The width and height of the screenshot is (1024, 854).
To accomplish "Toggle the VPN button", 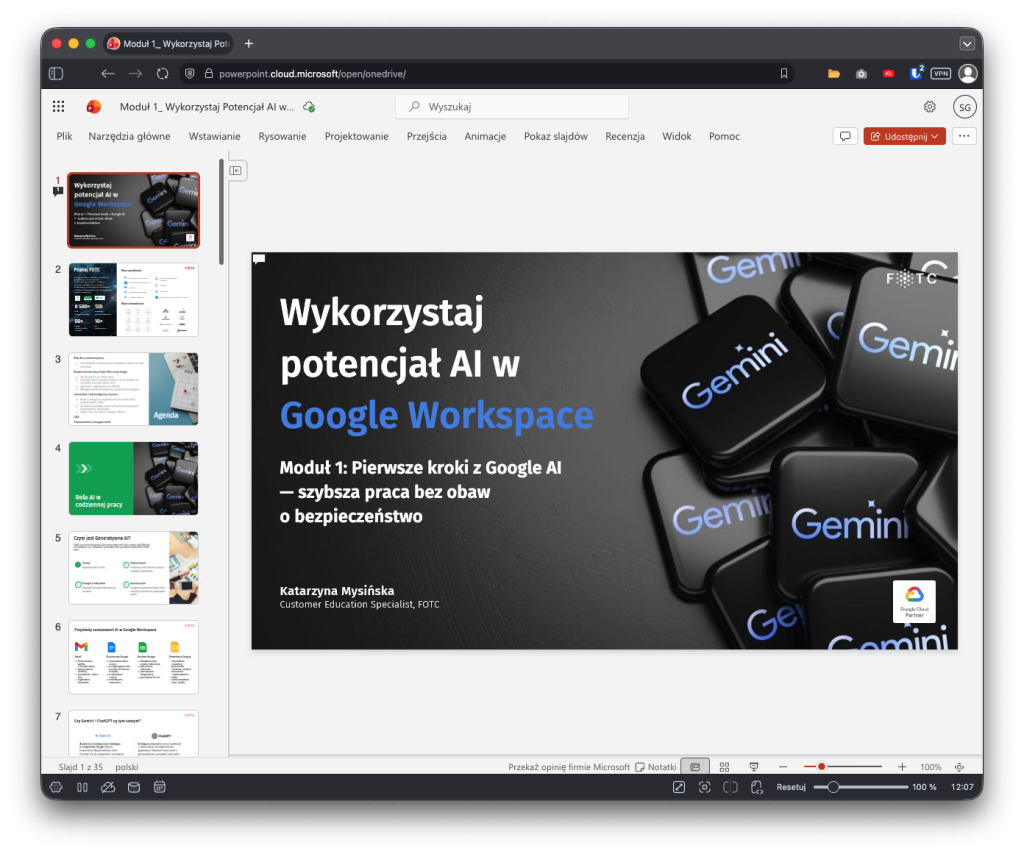I will 941,74.
